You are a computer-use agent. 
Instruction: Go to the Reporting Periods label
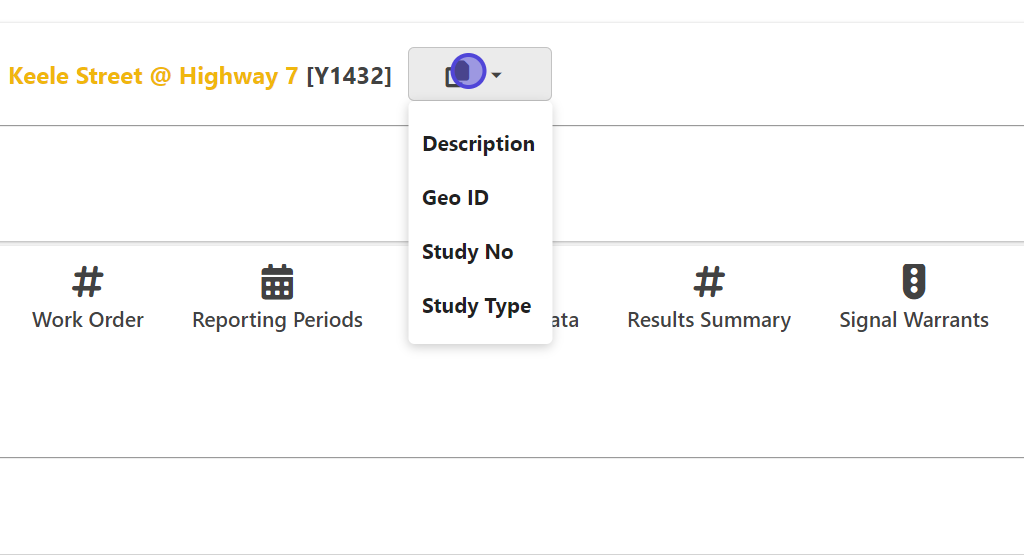pos(277,320)
